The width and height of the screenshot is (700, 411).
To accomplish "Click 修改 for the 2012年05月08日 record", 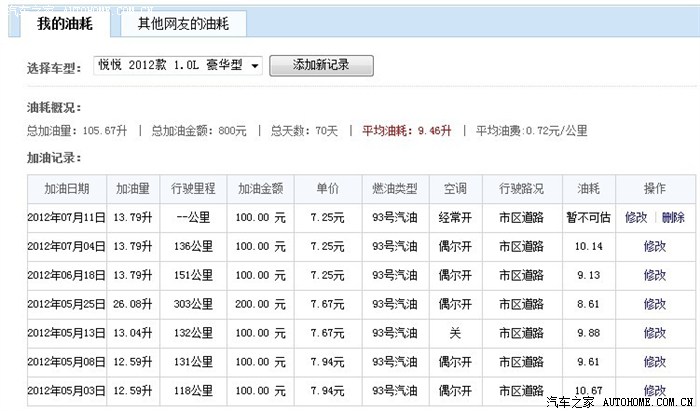I will pyautogui.click(x=654, y=361).
